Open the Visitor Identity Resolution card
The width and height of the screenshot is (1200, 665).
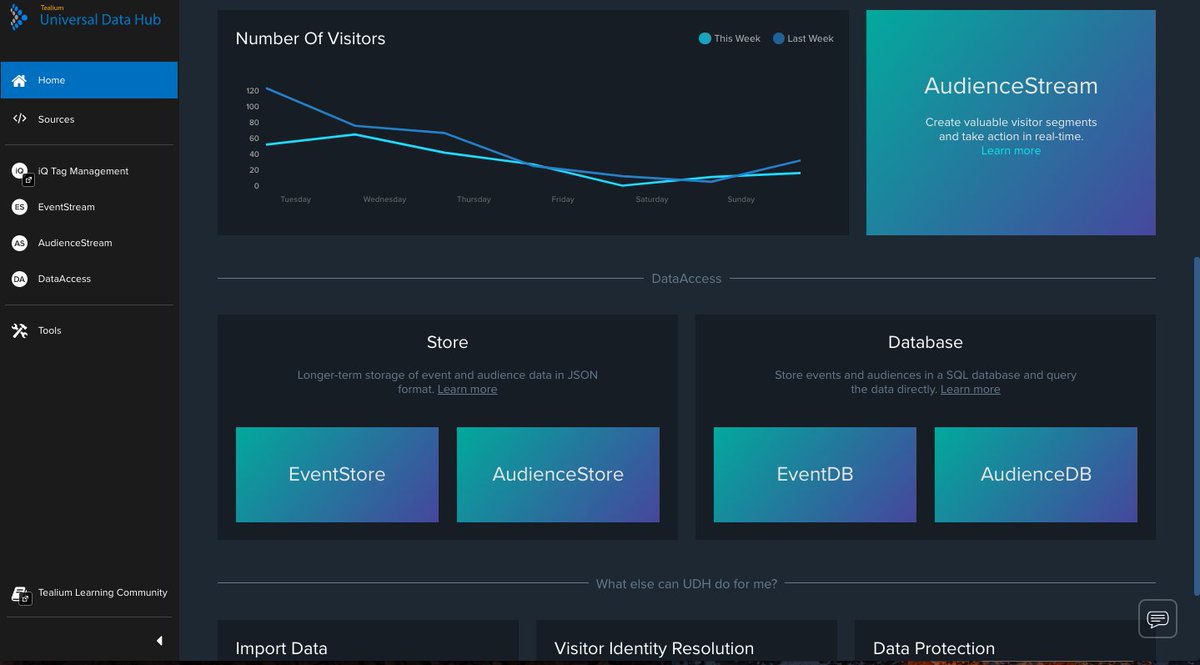(x=687, y=642)
